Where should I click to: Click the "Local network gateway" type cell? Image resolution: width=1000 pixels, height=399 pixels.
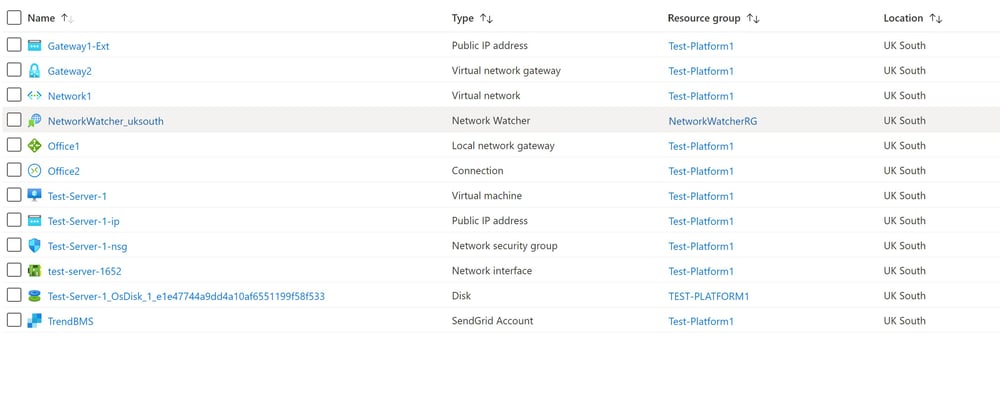(503, 145)
